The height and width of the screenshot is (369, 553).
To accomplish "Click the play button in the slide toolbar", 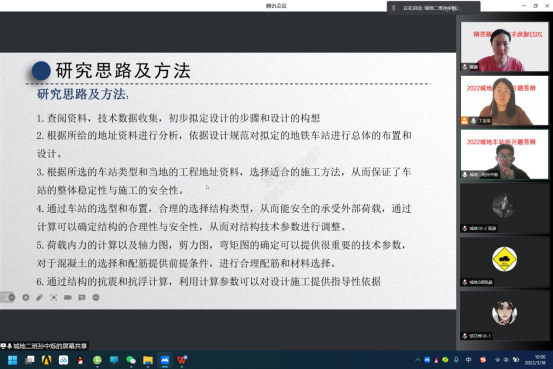I will 26,297.
